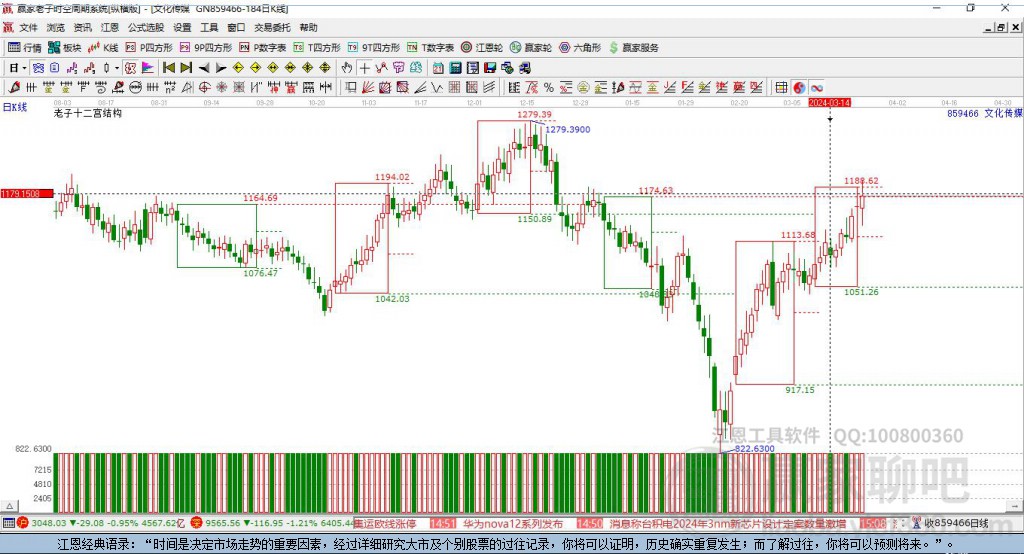The width and height of the screenshot is (1024, 554).
Task: Open the 赢家轮 wheel tool
Action: click(531, 48)
